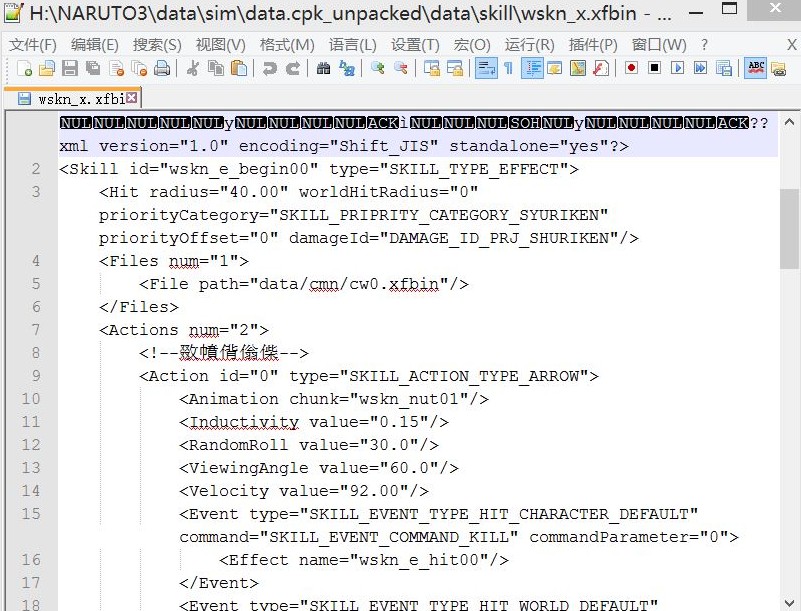The height and width of the screenshot is (611, 801).
Task: Open the 窗口(W) menu
Action: pos(659,45)
